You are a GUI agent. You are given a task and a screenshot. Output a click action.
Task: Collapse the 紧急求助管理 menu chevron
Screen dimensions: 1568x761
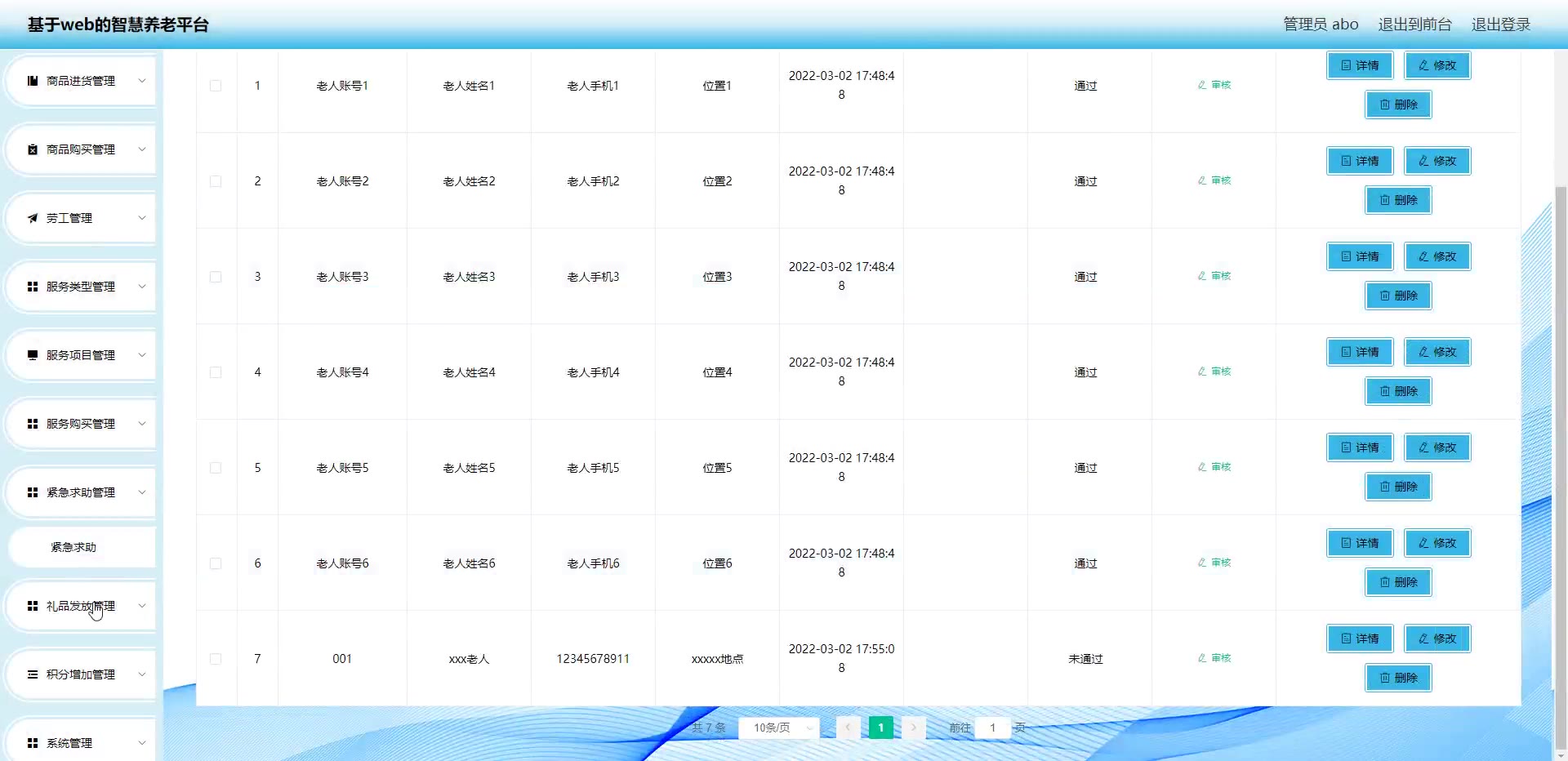click(x=142, y=492)
